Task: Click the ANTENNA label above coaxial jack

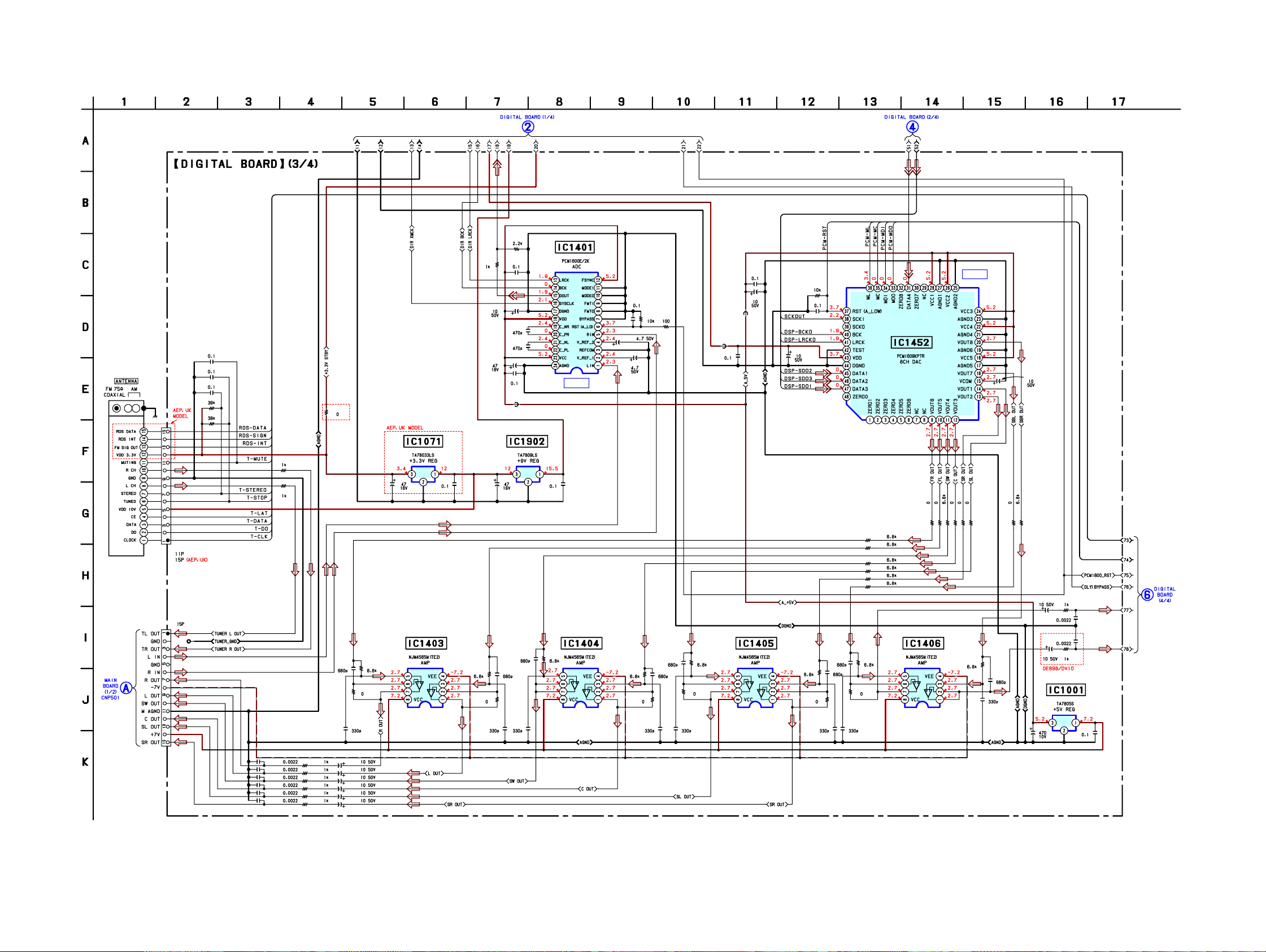Action: (126, 381)
